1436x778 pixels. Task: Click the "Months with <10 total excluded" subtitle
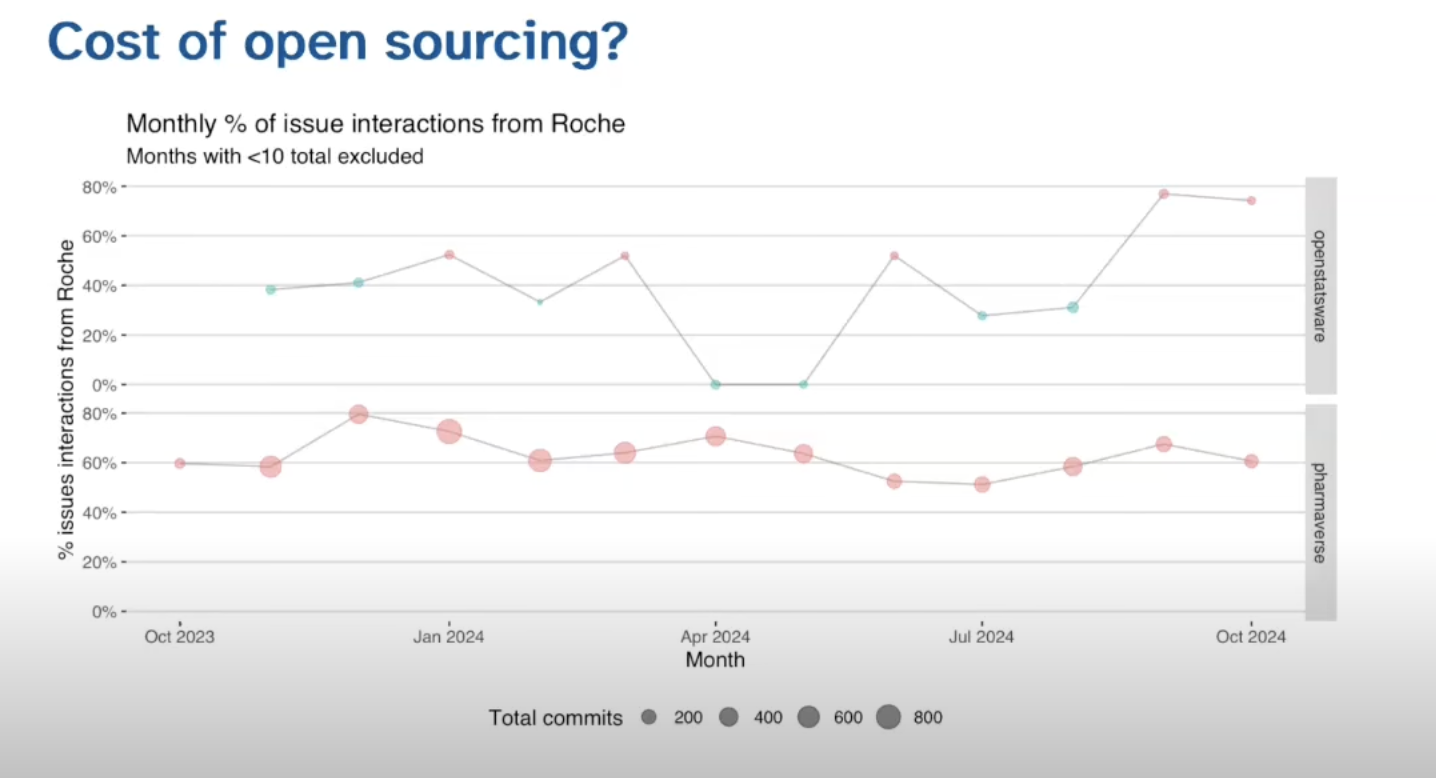click(274, 156)
